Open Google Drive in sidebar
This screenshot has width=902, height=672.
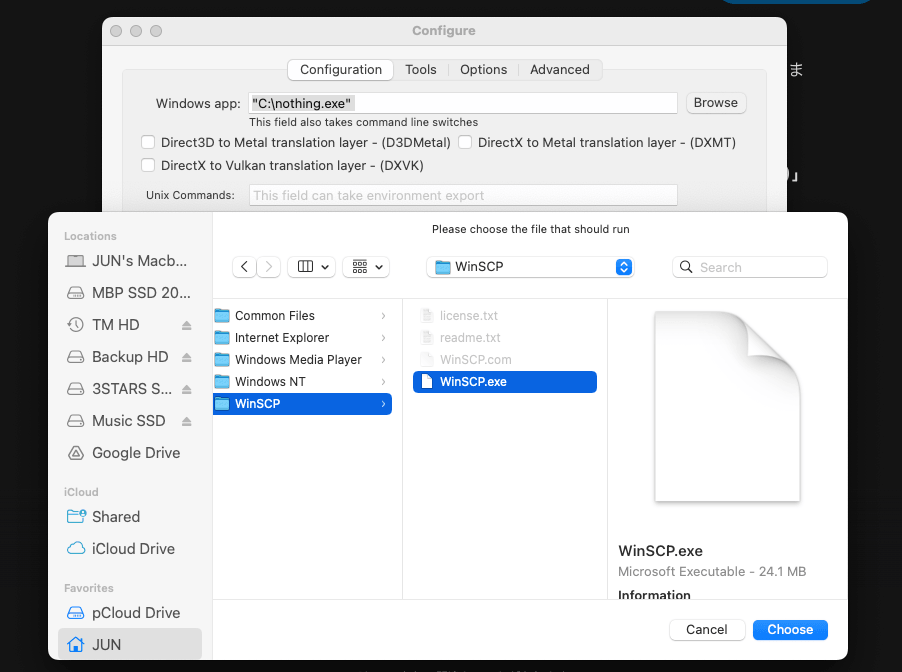(136, 453)
